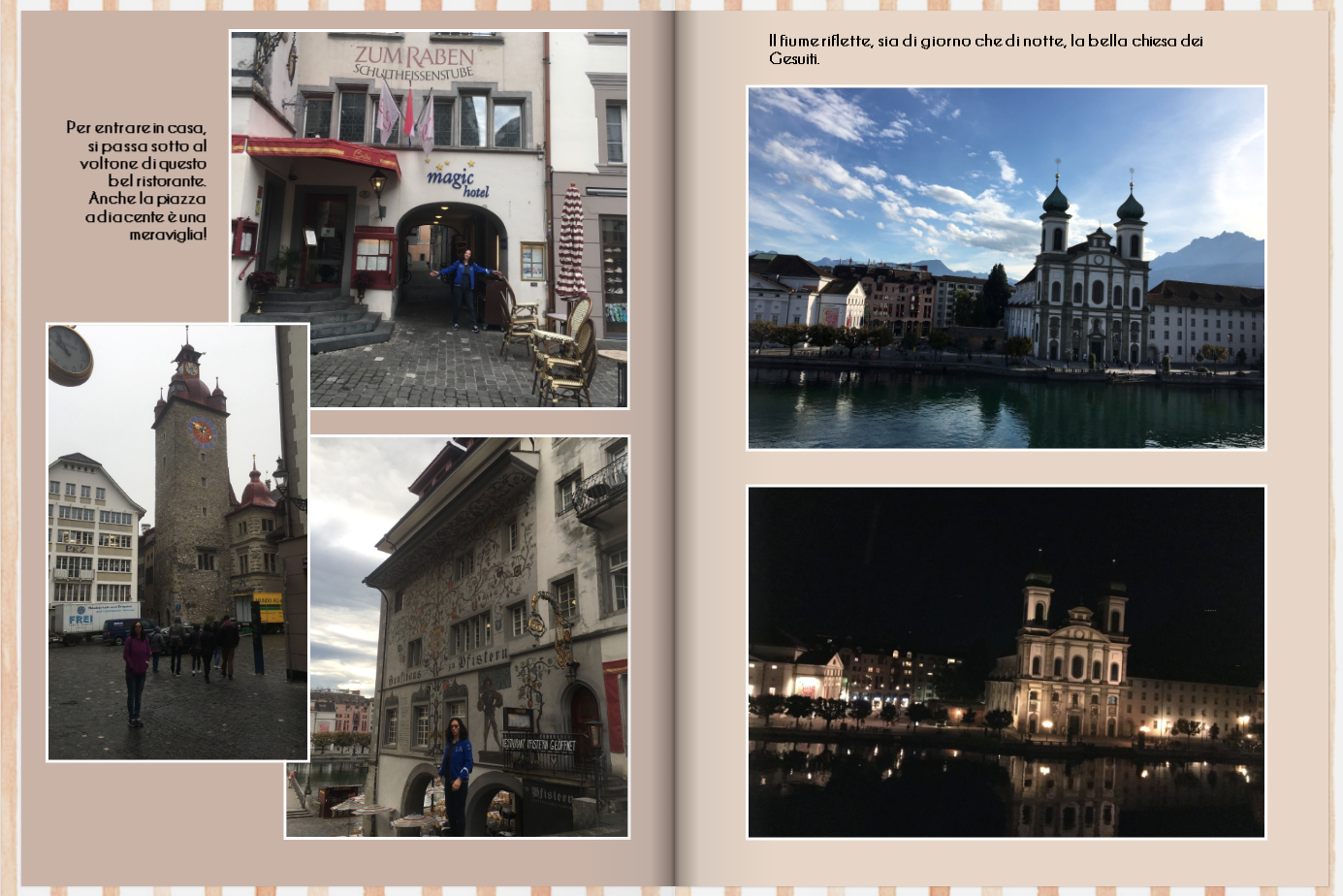Select the clock tower square photo

178,542
